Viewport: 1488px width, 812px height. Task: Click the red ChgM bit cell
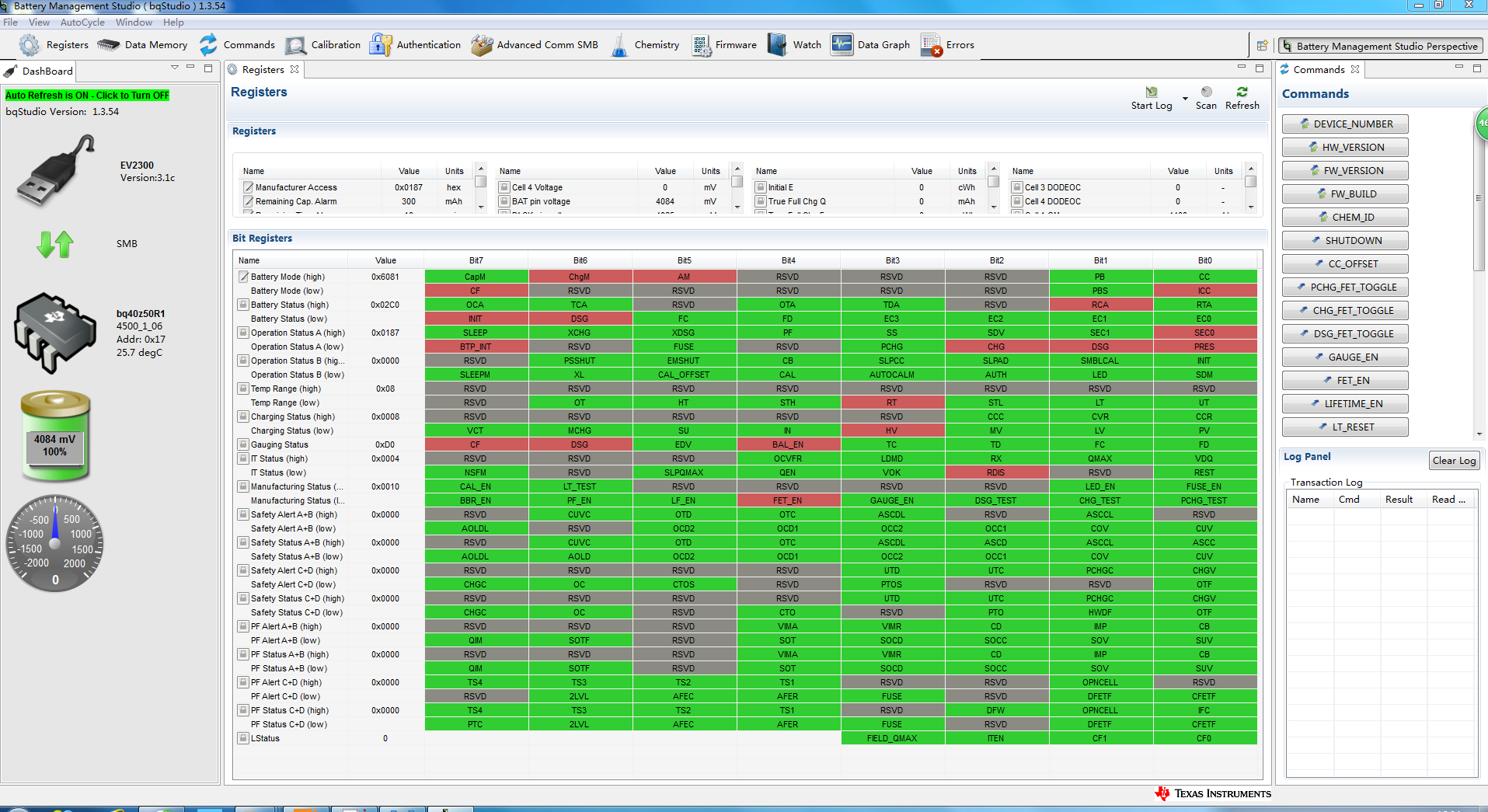point(580,277)
